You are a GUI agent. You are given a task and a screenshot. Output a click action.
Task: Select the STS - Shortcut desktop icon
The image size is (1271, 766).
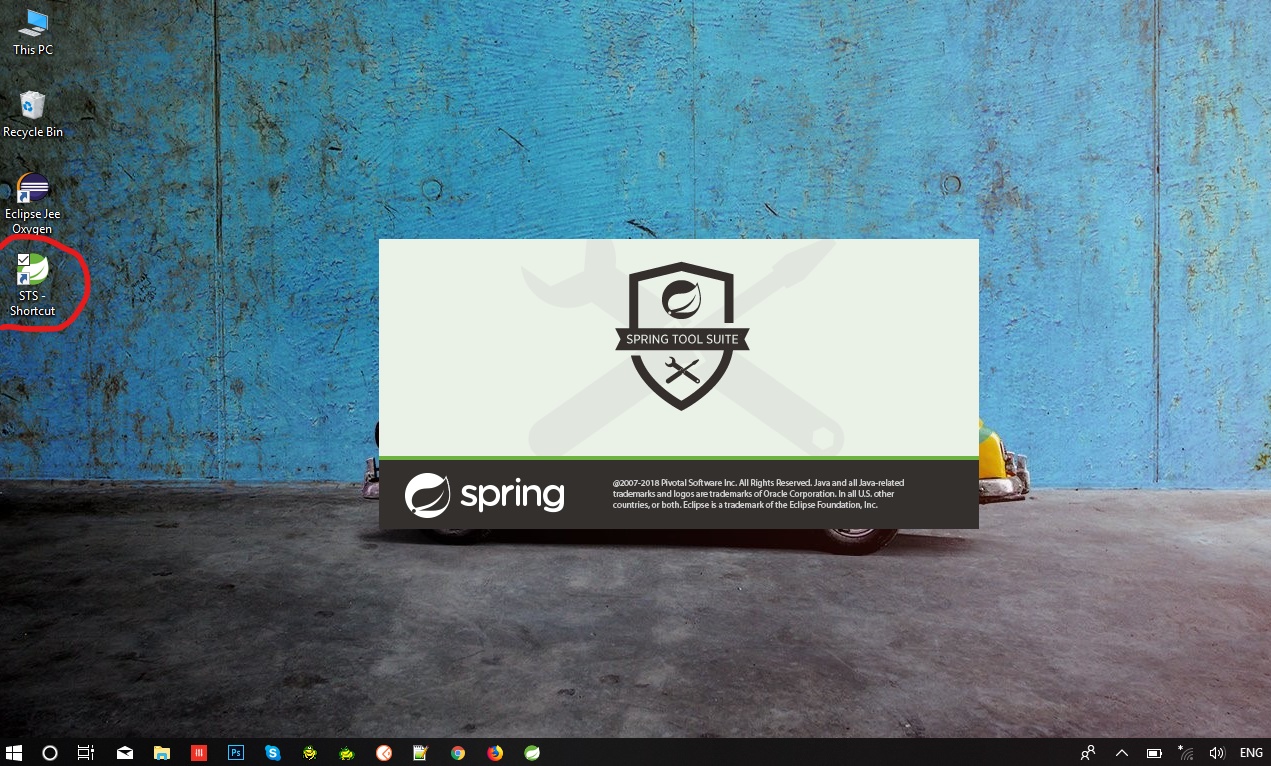tap(33, 285)
